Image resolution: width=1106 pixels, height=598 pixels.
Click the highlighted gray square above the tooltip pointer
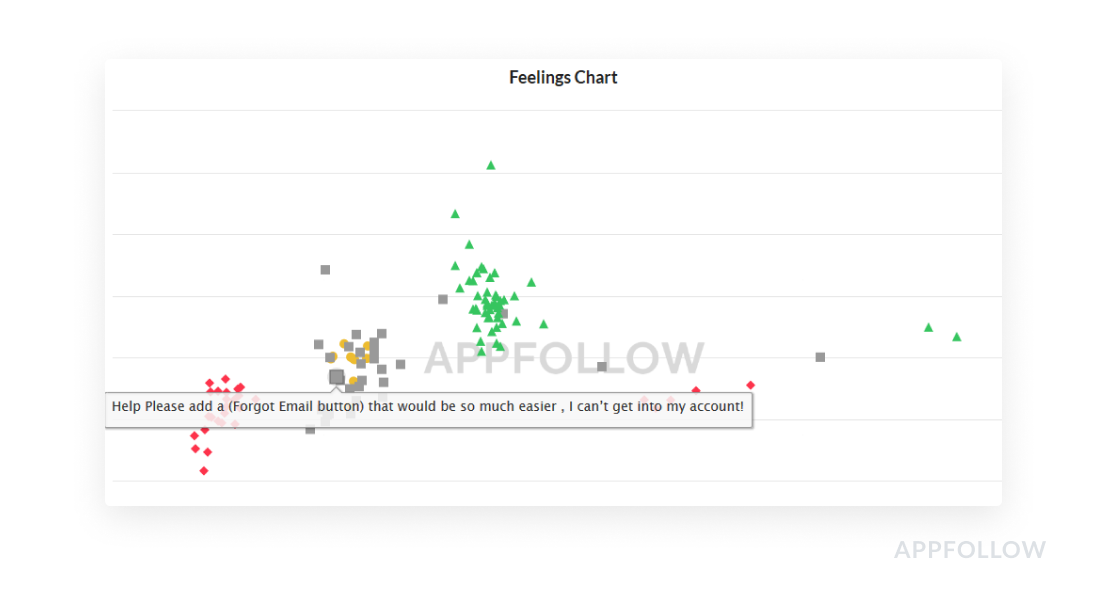[337, 377]
